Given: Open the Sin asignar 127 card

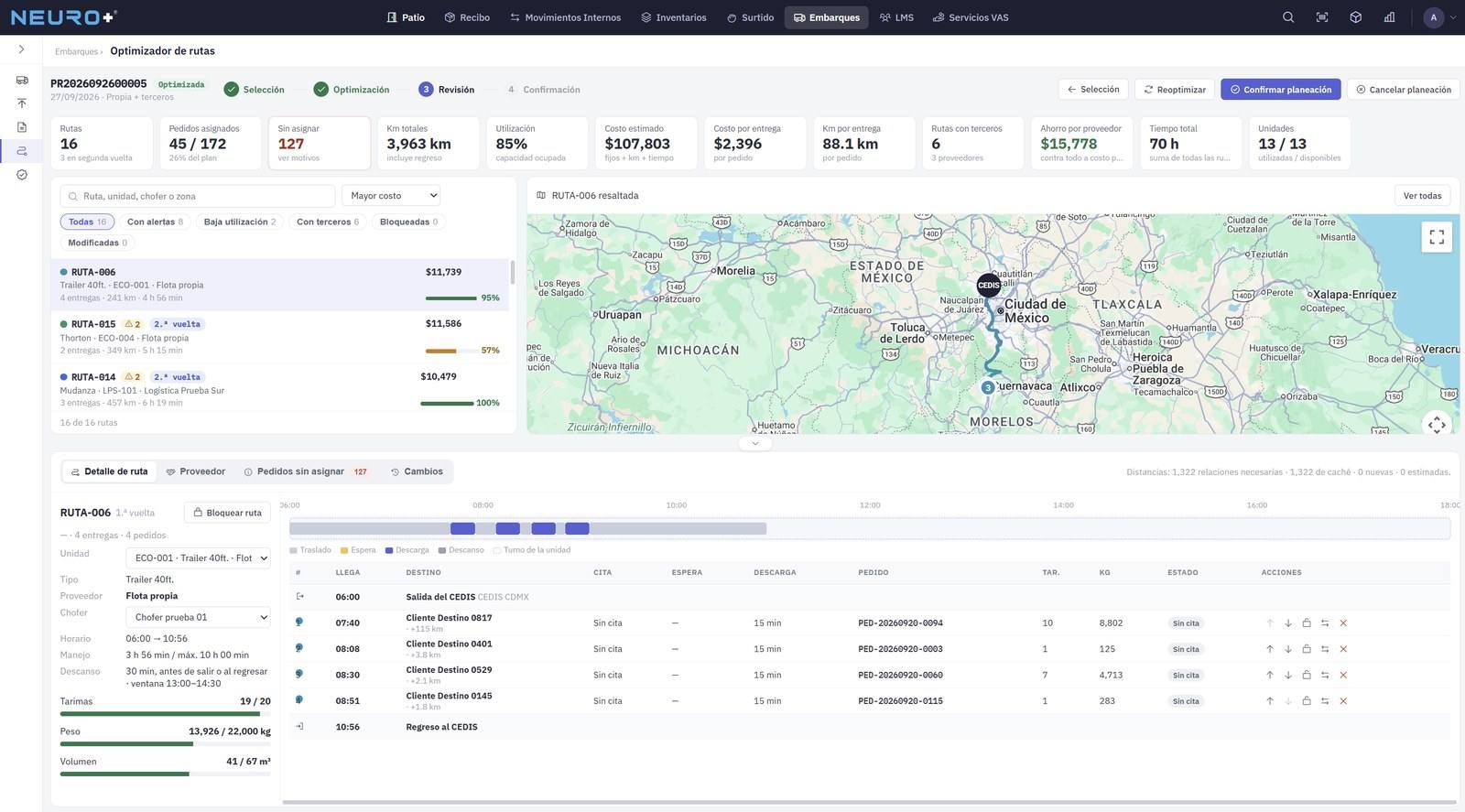Looking at the screenshot, I should pos(320,143).
